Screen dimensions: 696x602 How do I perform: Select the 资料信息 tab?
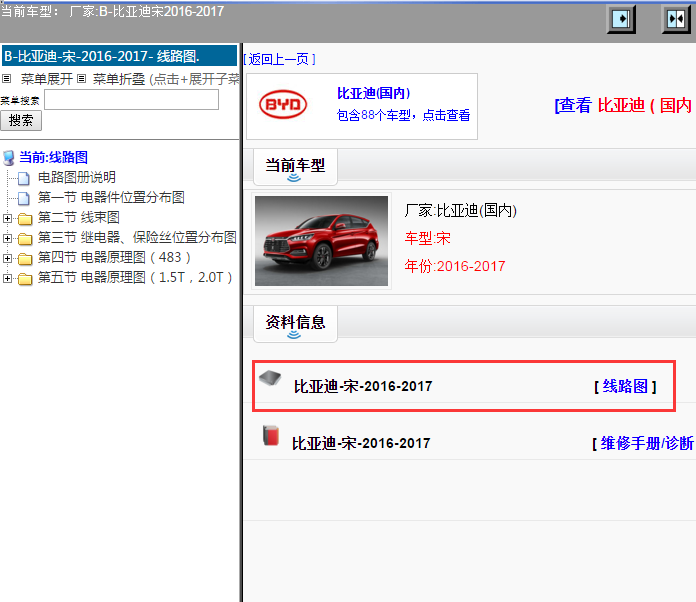(295, 323)
